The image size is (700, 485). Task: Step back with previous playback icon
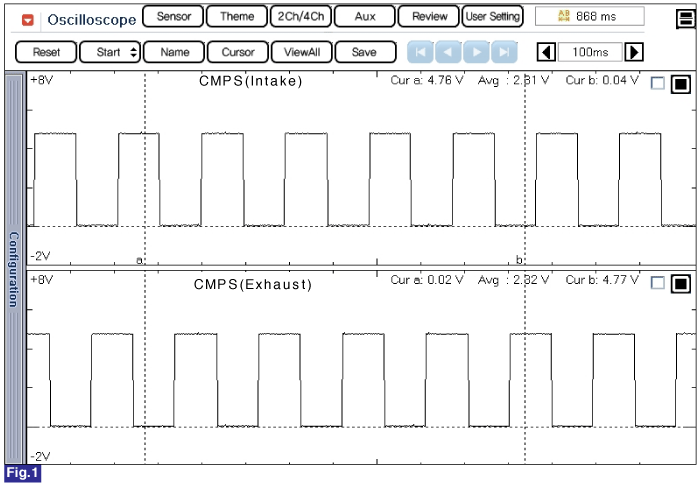pos(448,52)
